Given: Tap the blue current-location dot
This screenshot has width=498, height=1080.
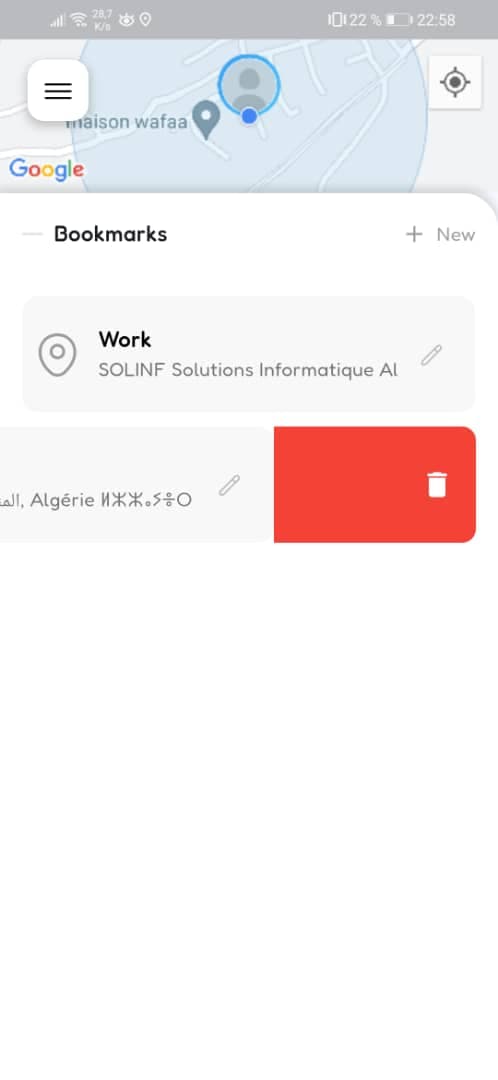Looking at the screenshot, I should pyautogui.click(x=249, y=116).
